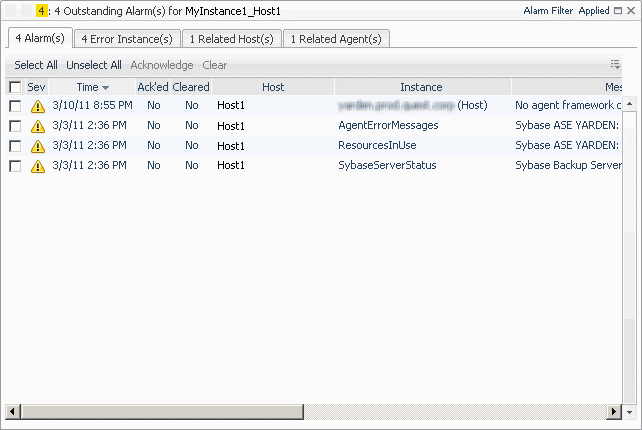Image resolution: width=642 pixels, height=430 pixels.
Task: Sort the table by the Instance column
Action: 421,87
